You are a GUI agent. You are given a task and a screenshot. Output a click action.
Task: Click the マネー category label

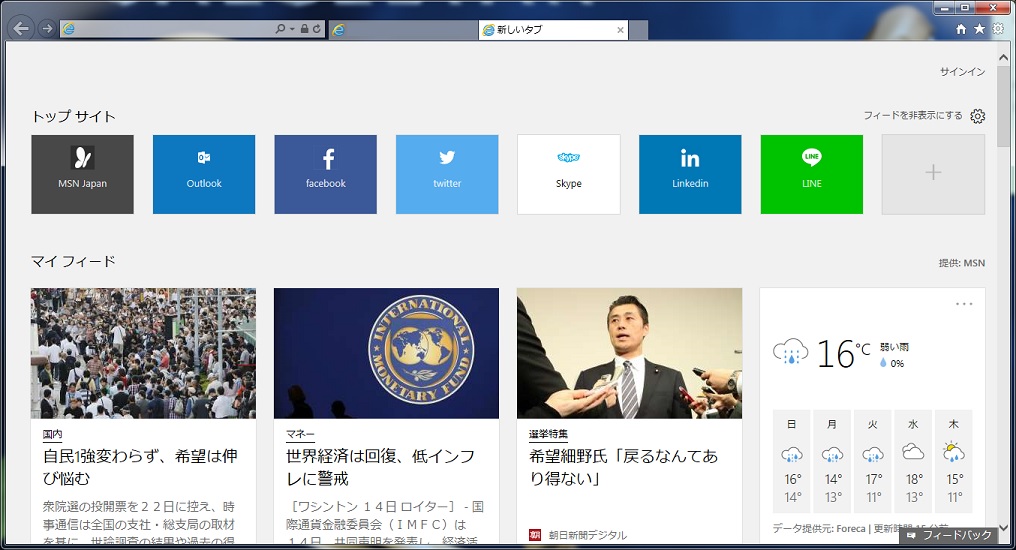(x=300, y=434)
